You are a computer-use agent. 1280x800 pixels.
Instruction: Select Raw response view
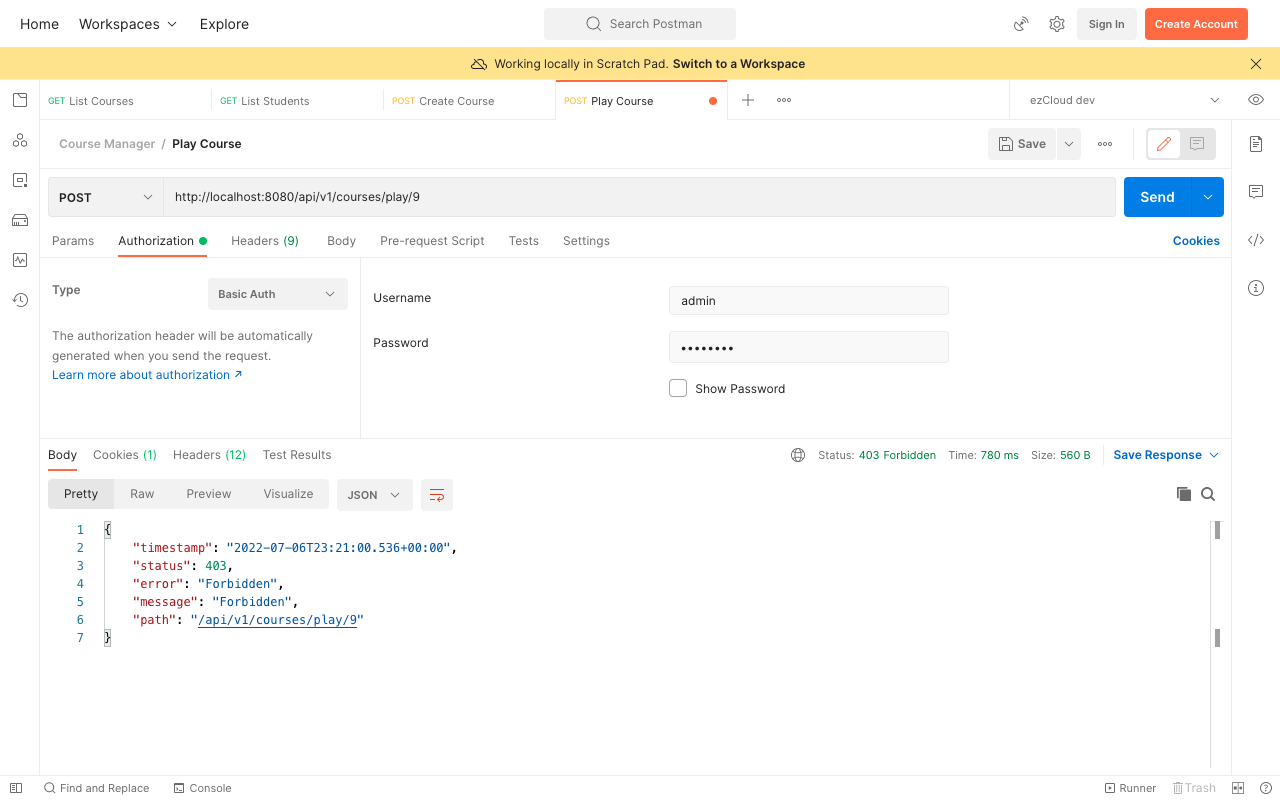click(x=142, y=494)
